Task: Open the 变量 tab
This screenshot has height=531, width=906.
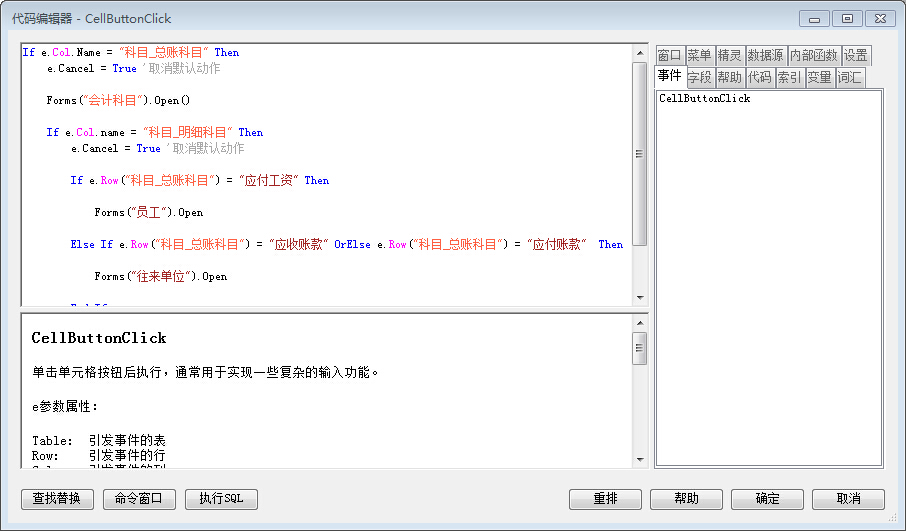Action: point(819,77)
